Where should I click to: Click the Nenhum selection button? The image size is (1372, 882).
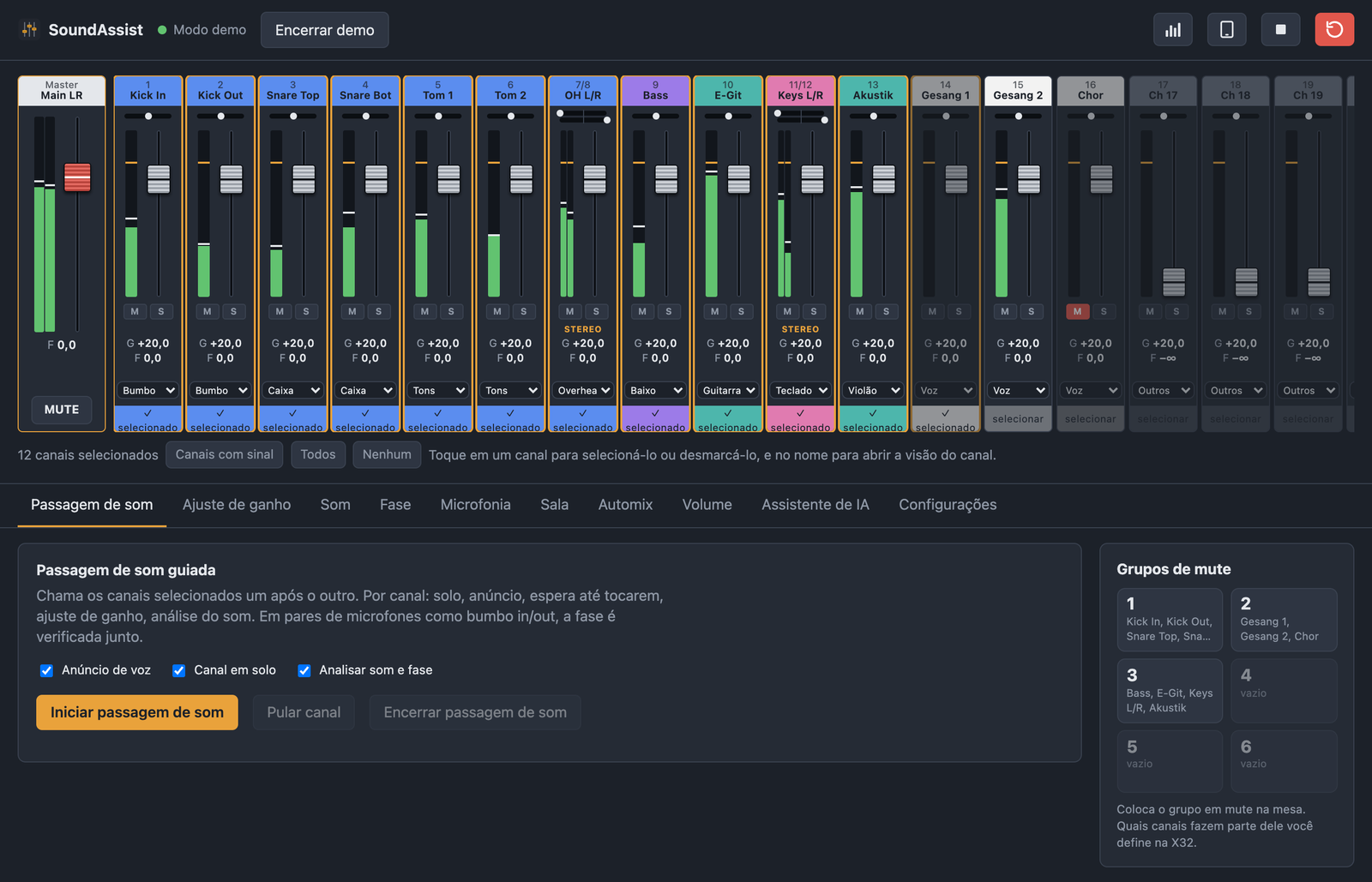[x=387, y=454]
